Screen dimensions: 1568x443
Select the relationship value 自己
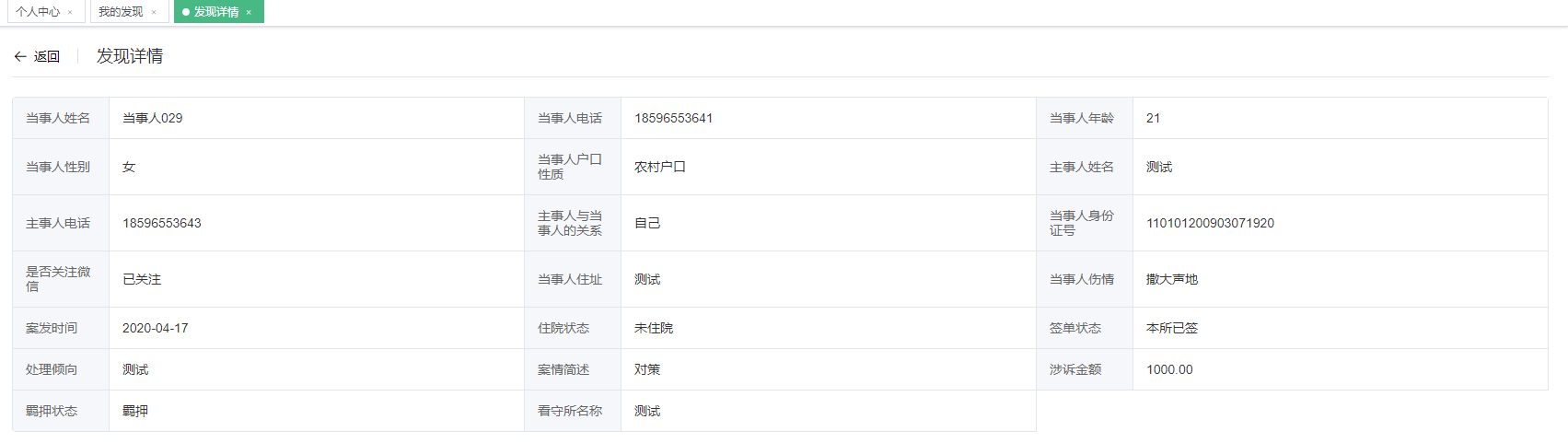tap(647, 223)
